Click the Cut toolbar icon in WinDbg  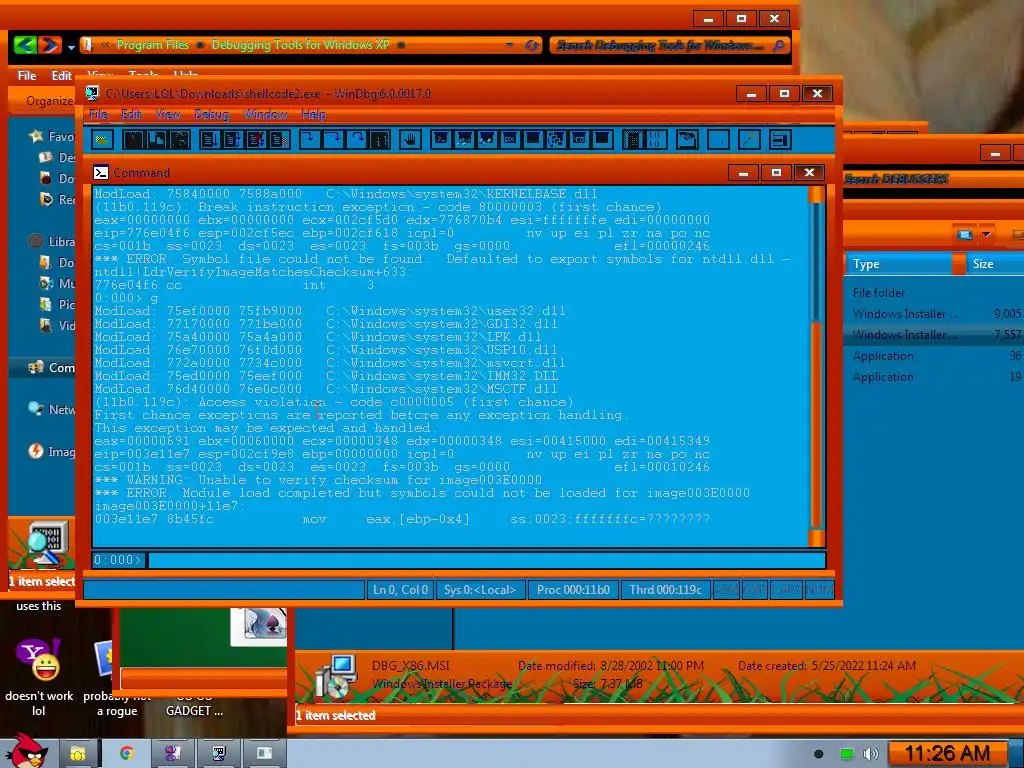133,140
